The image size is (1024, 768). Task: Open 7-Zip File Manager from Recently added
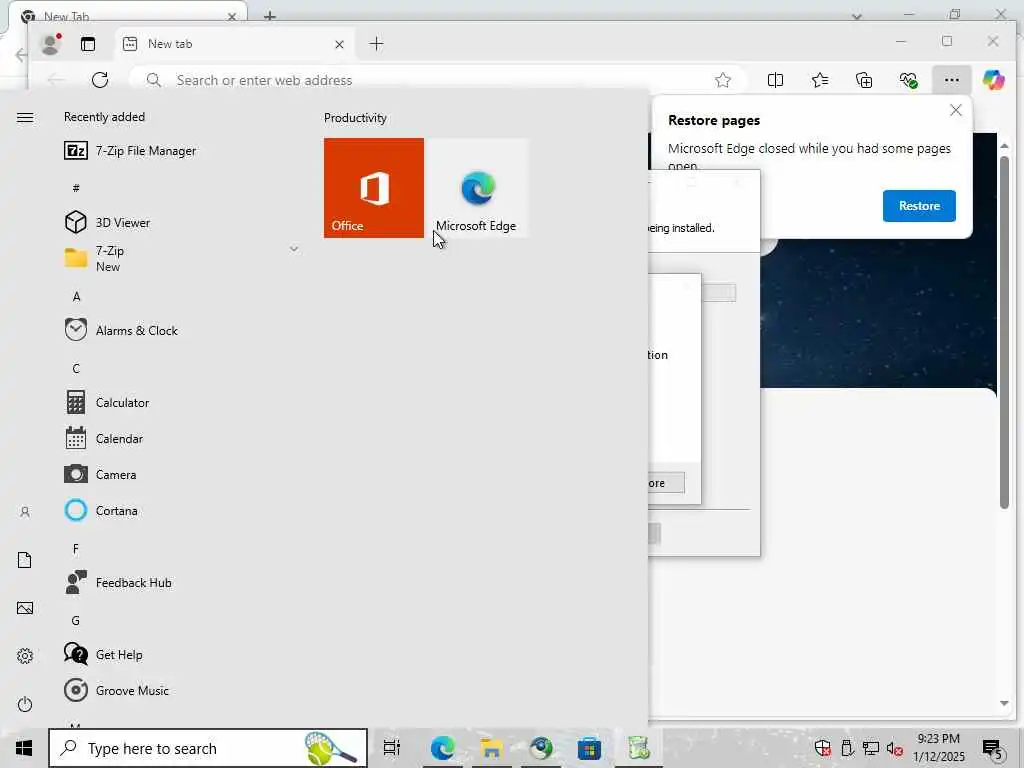pos(131,151)
